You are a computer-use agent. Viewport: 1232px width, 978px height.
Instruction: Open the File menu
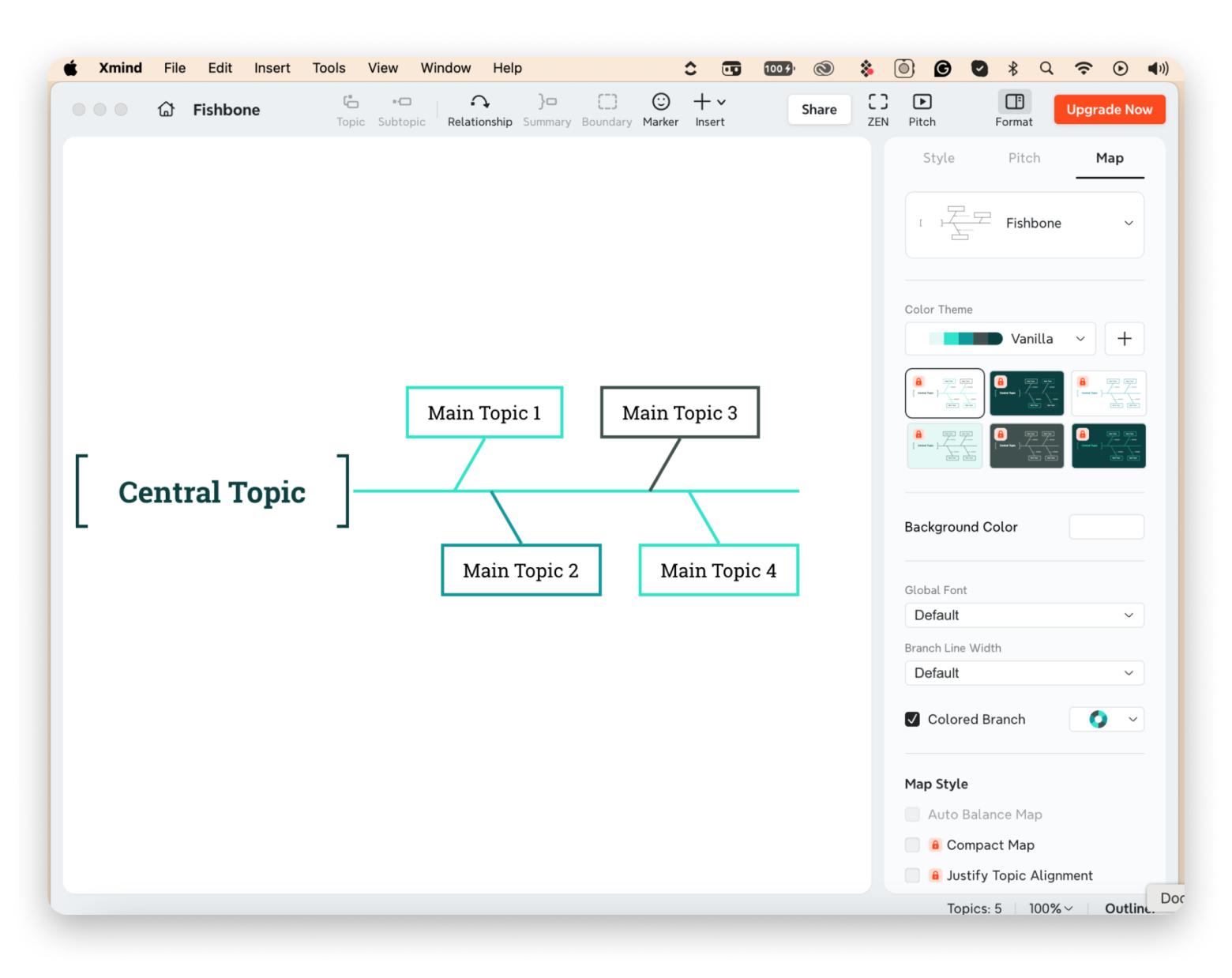tap(175, 68)
